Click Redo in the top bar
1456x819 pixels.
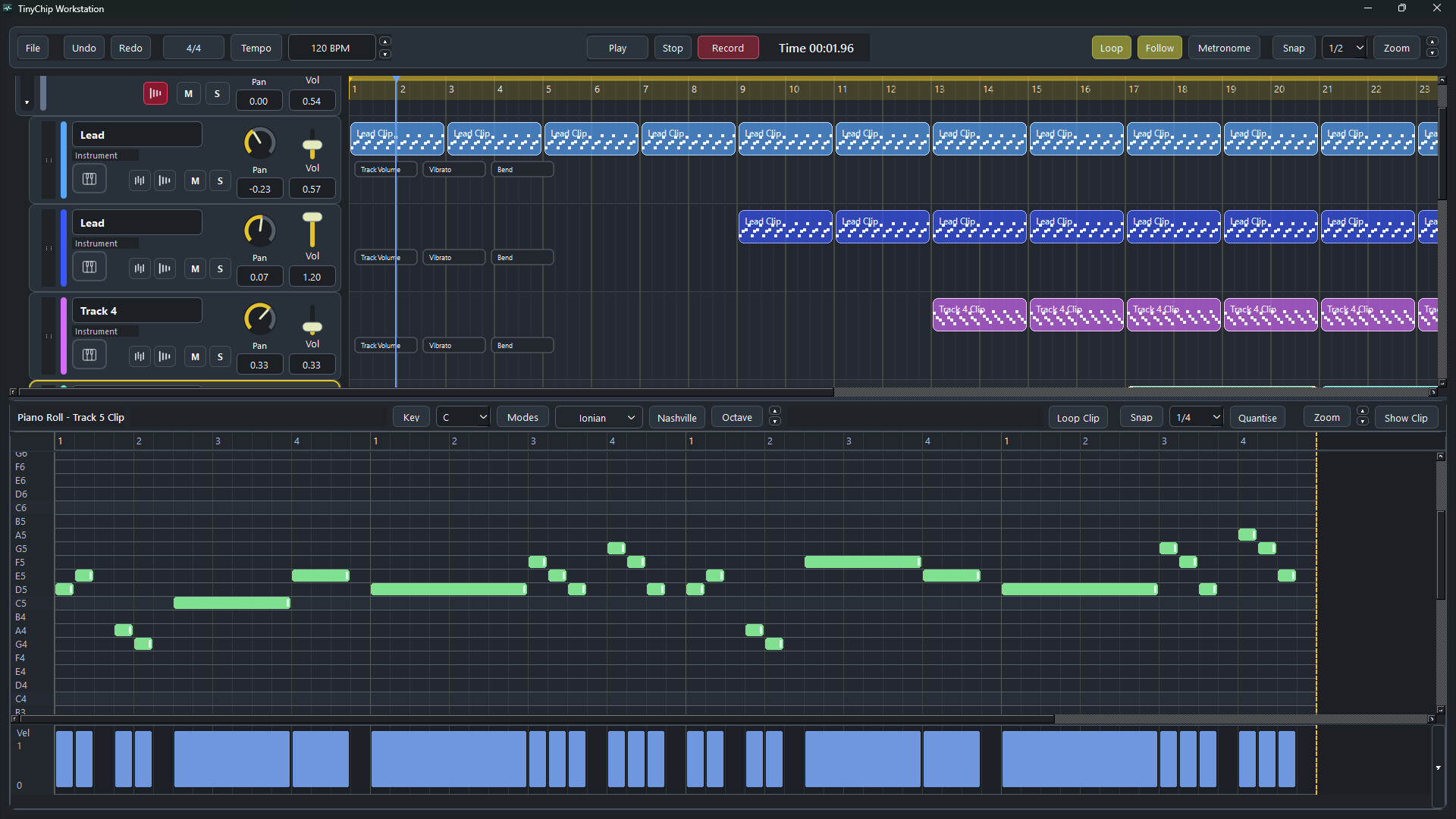tap(130, 48)
